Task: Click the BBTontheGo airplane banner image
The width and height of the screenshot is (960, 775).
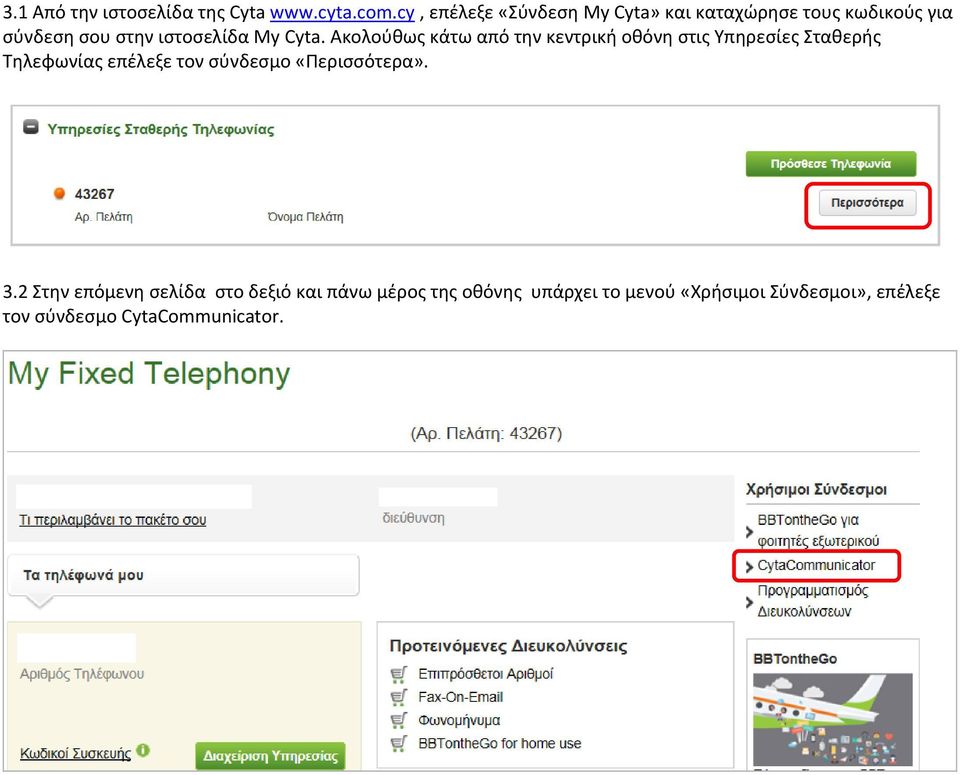Action: (x=833, y=719)
